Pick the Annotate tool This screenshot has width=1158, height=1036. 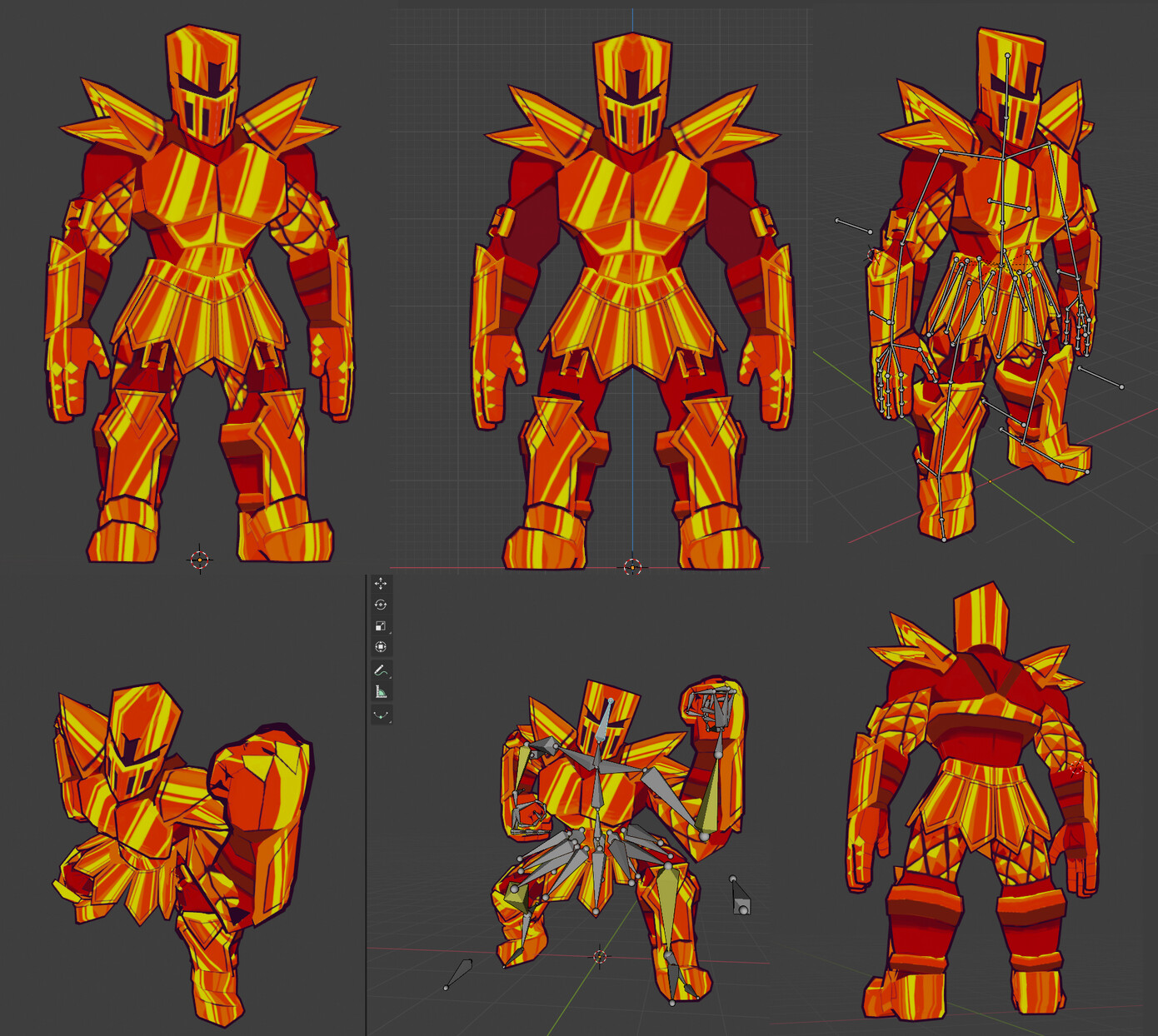point(382,670)
